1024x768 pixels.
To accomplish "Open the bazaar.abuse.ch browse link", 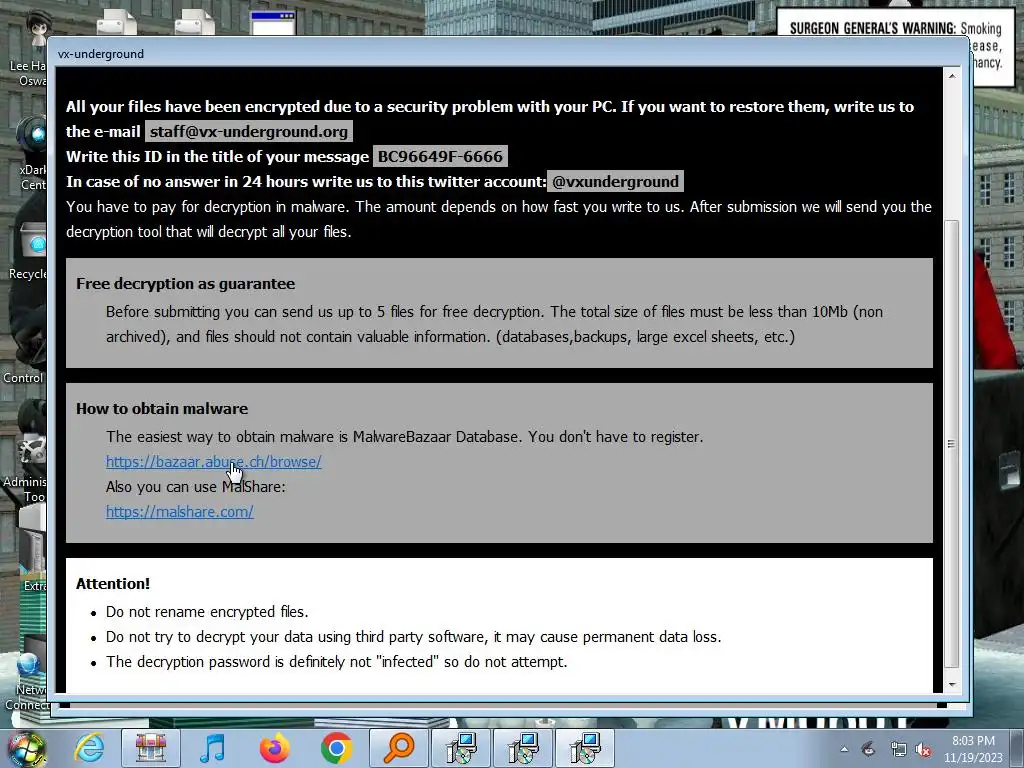I will pyautogui.click(x=214, y=462).
